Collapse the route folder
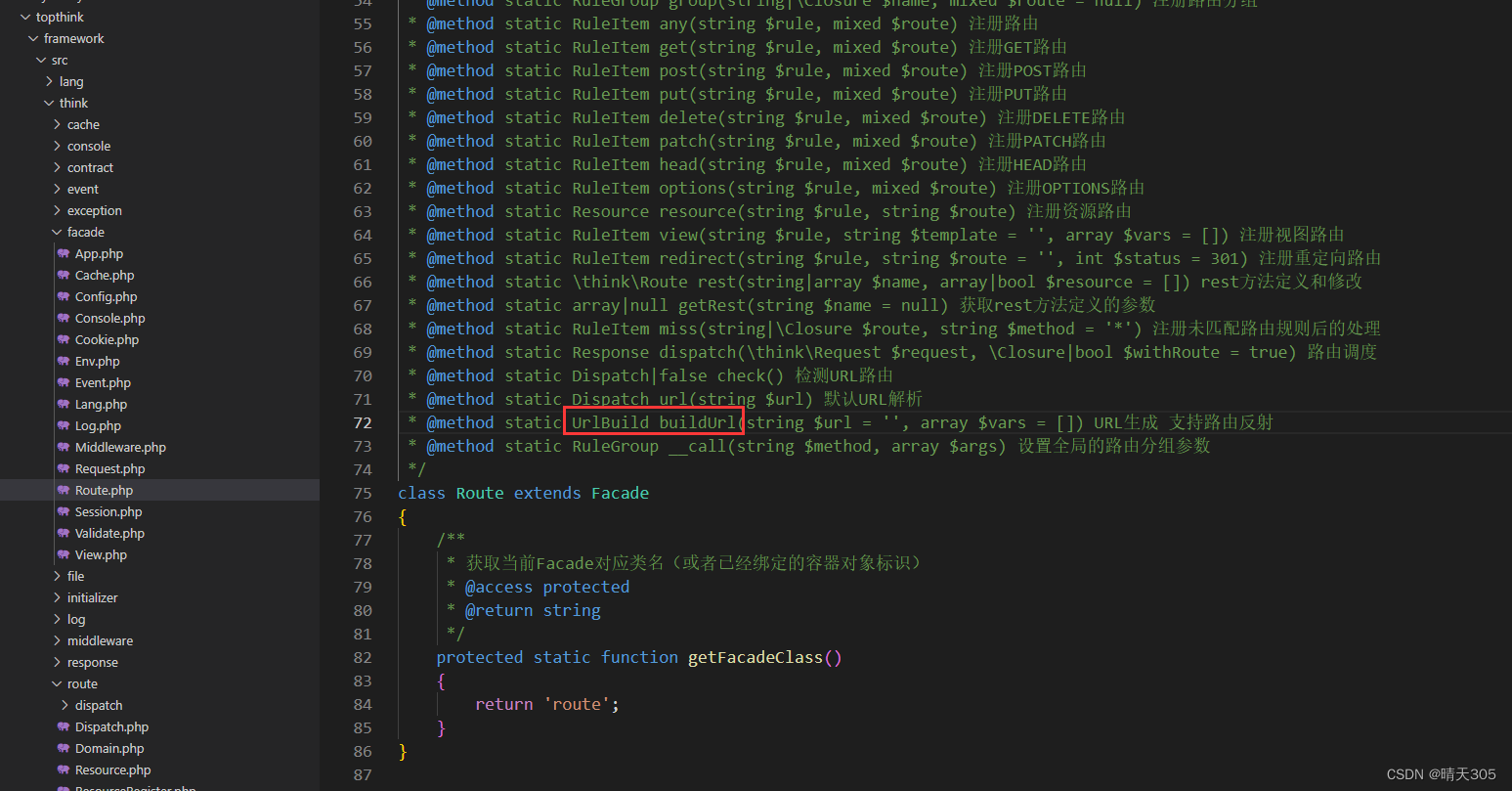The height and width of the screenshot is (791, 1512). coord(56,683)
